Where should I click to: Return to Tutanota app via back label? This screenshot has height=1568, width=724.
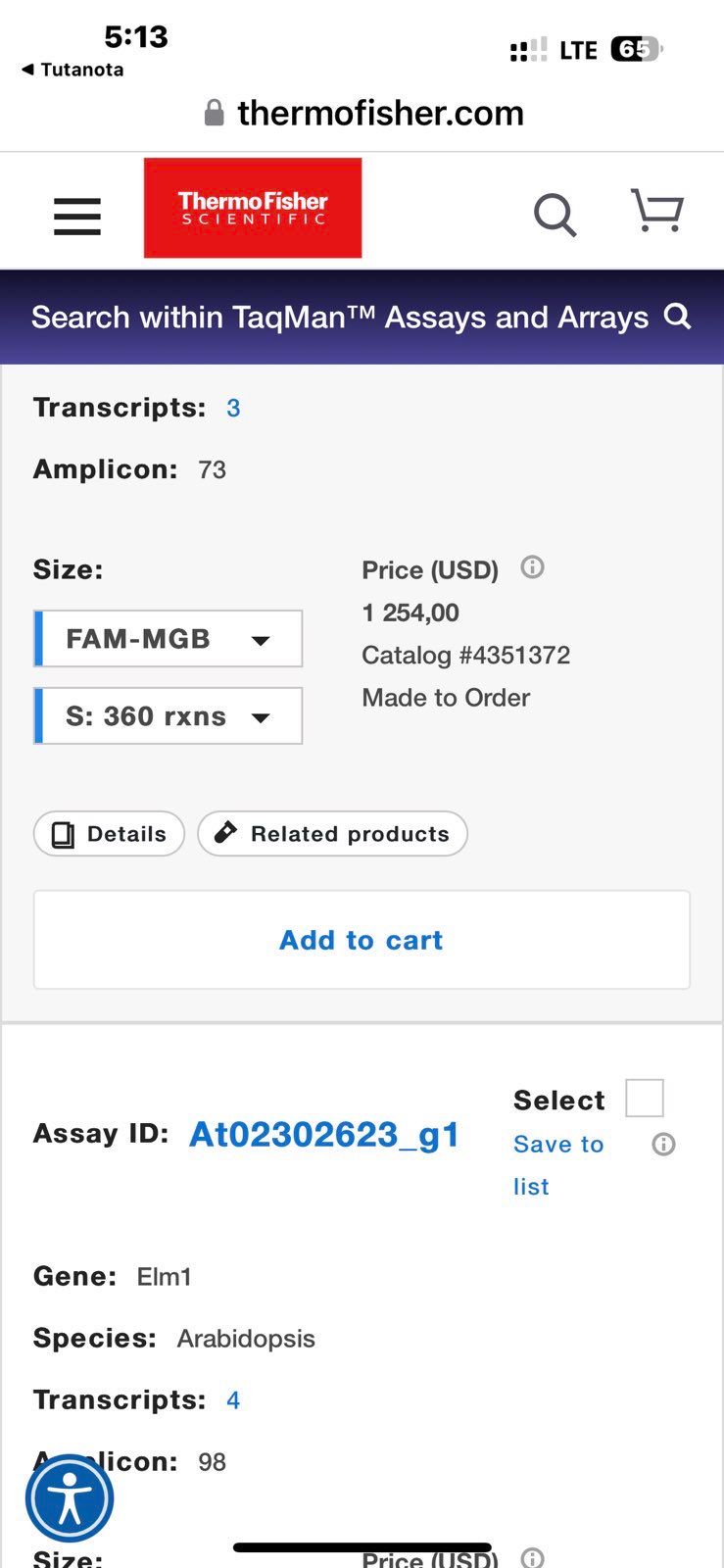[72, 70]
